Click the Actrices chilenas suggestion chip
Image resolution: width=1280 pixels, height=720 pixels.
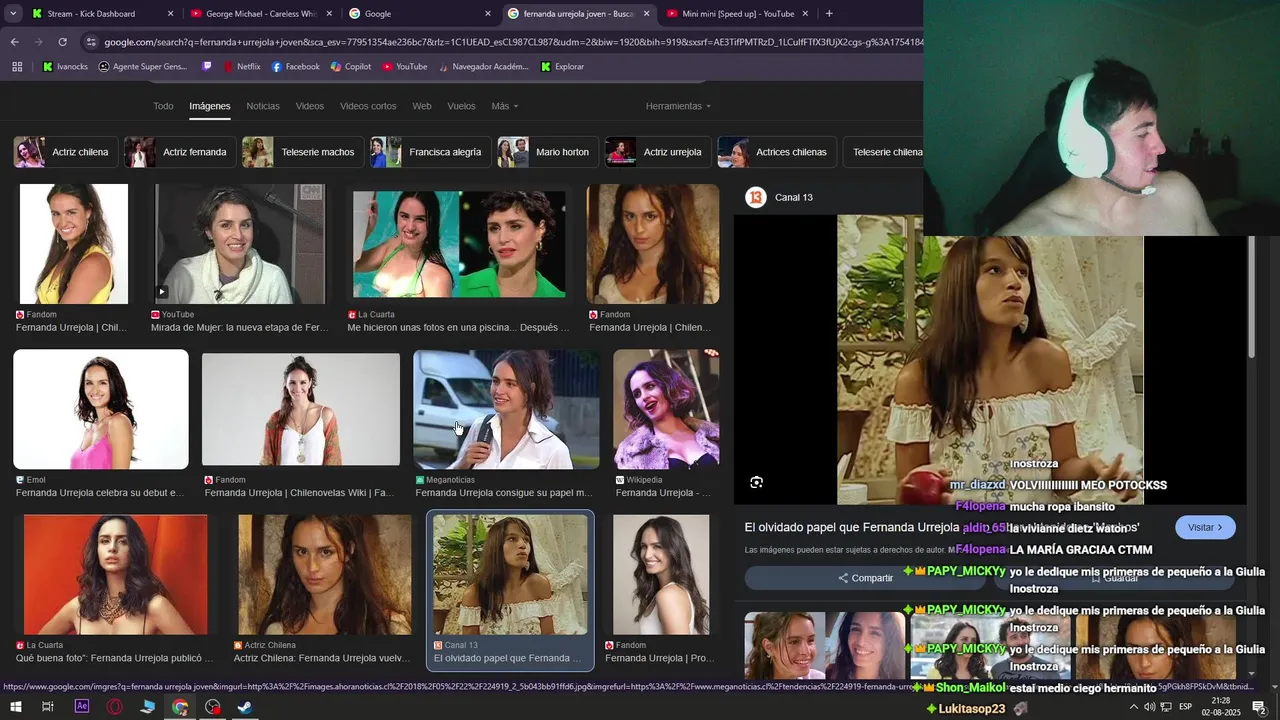pyautogui.click(x=776, y=152)
